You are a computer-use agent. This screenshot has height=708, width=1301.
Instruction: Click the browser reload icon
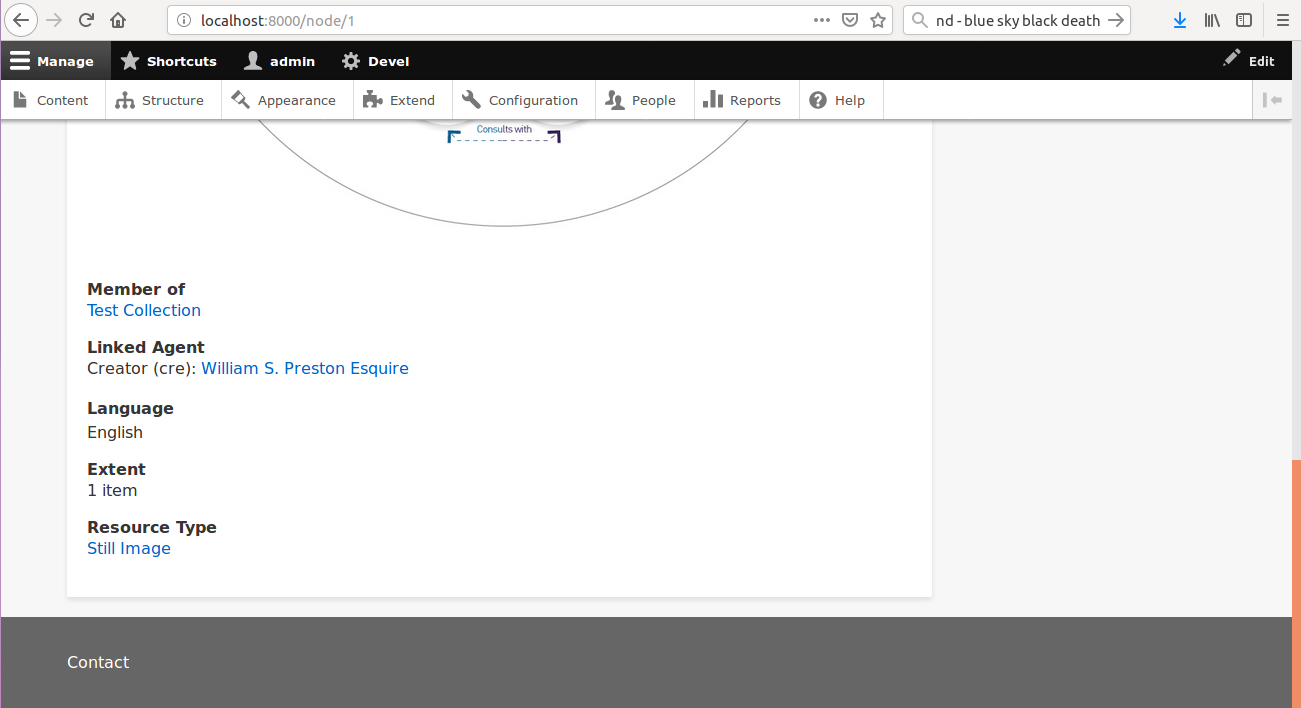87,20
